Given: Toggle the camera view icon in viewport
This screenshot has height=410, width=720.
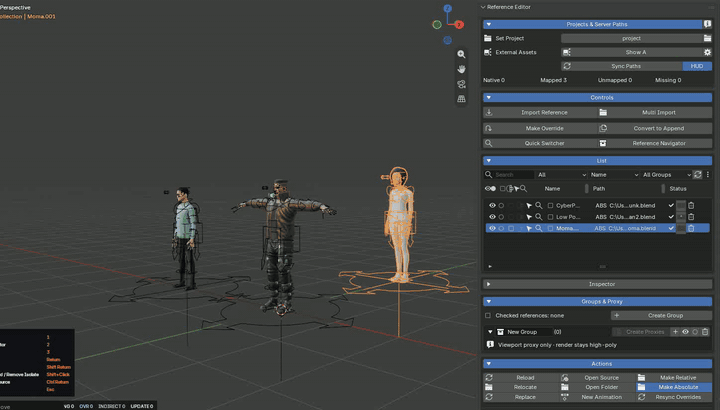Looking at the screenshot, I should click(461, 84).
